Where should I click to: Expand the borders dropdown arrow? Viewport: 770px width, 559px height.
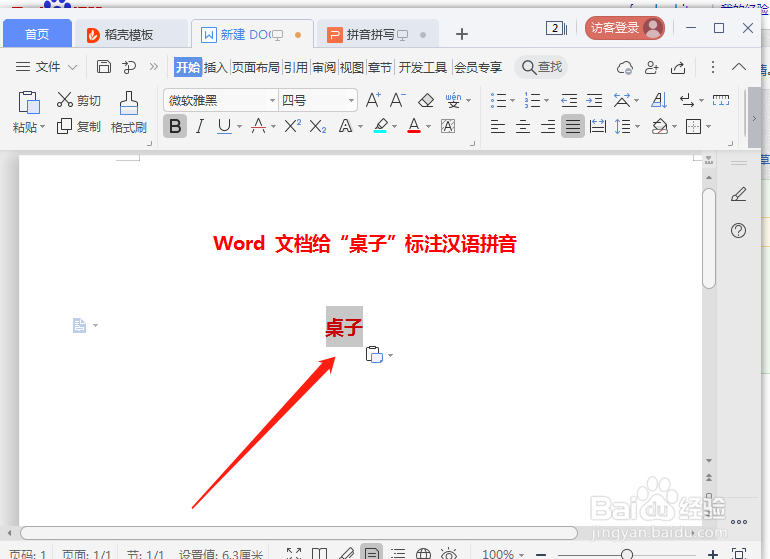[x=709, y=127]
